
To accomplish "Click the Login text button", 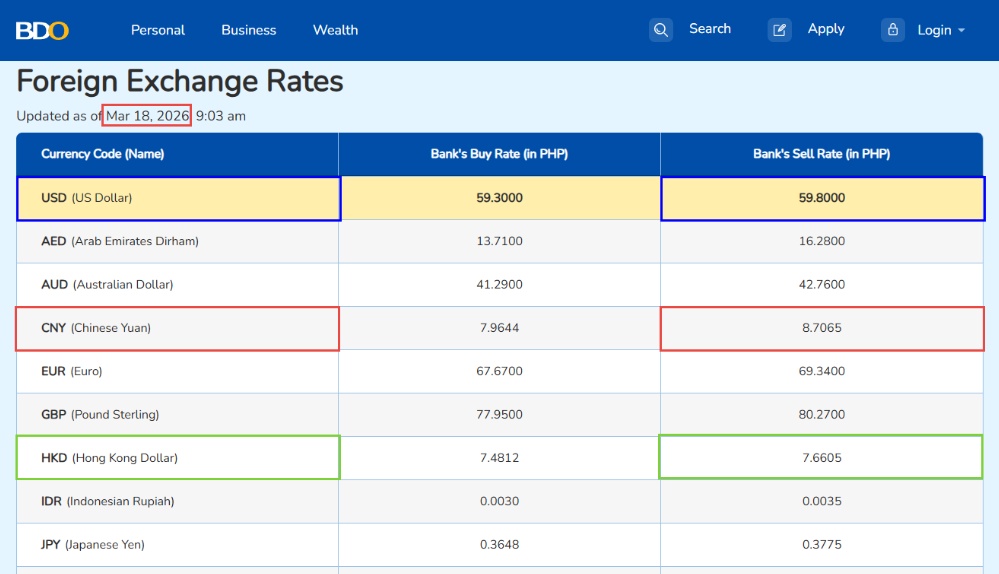I will (934, 30).
